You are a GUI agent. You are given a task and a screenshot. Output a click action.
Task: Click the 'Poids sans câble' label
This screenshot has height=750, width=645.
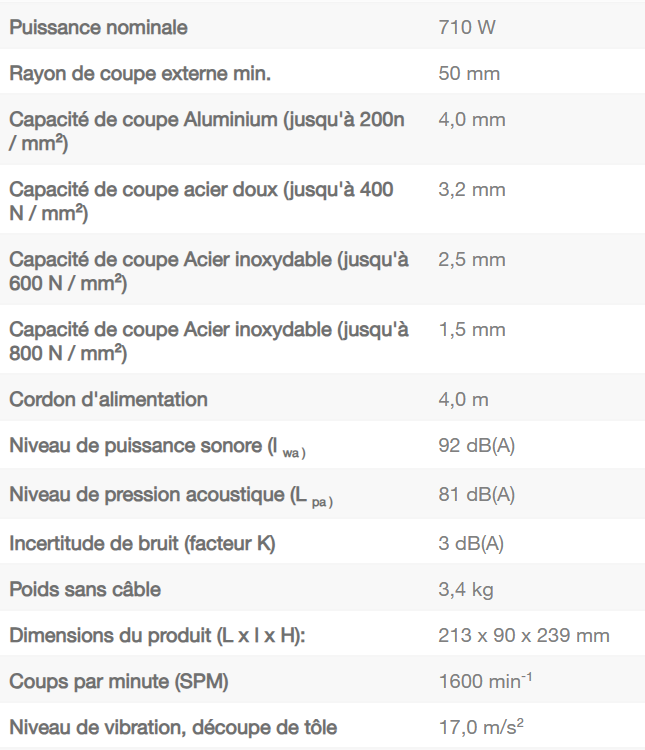[85, 590]
